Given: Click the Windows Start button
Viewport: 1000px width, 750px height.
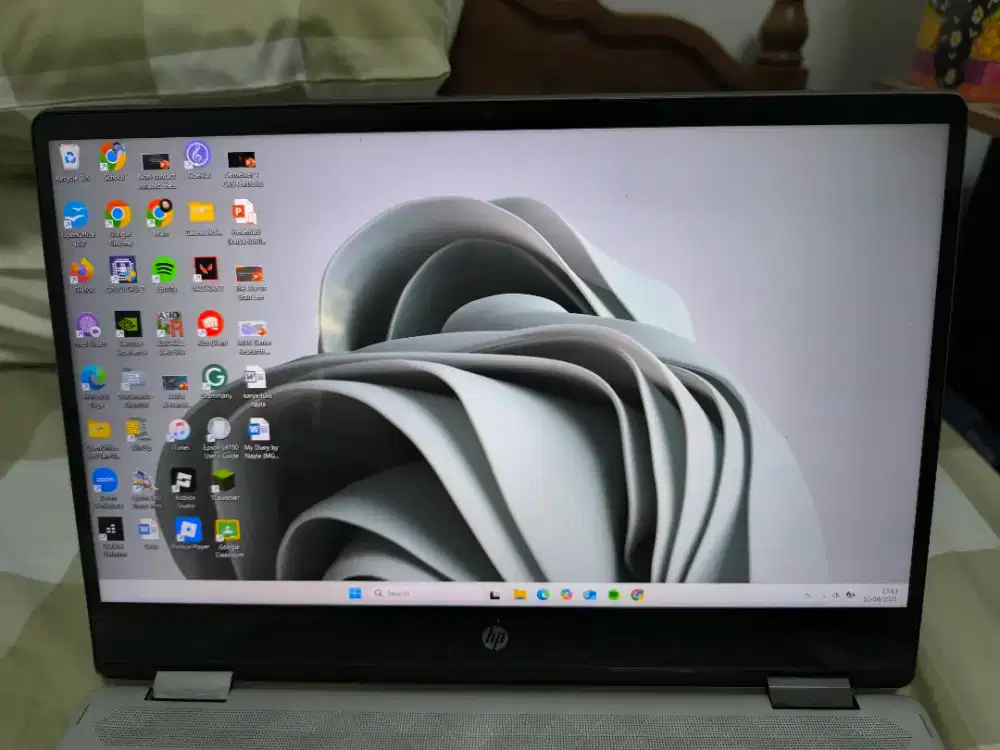Looking at the screenshot, I should tap(354, 593).
